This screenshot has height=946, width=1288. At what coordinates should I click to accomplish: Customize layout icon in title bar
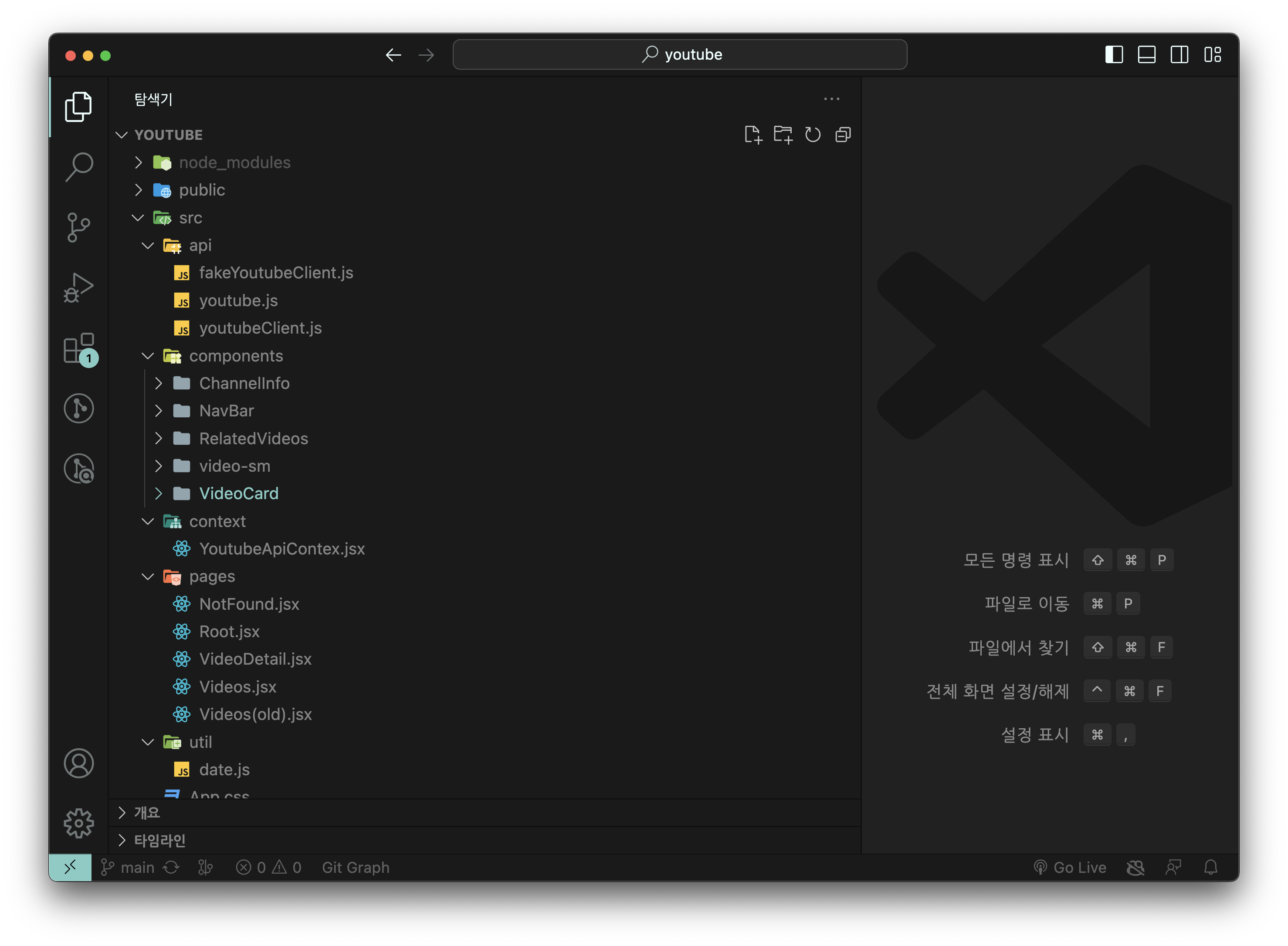click(1212, 55)
